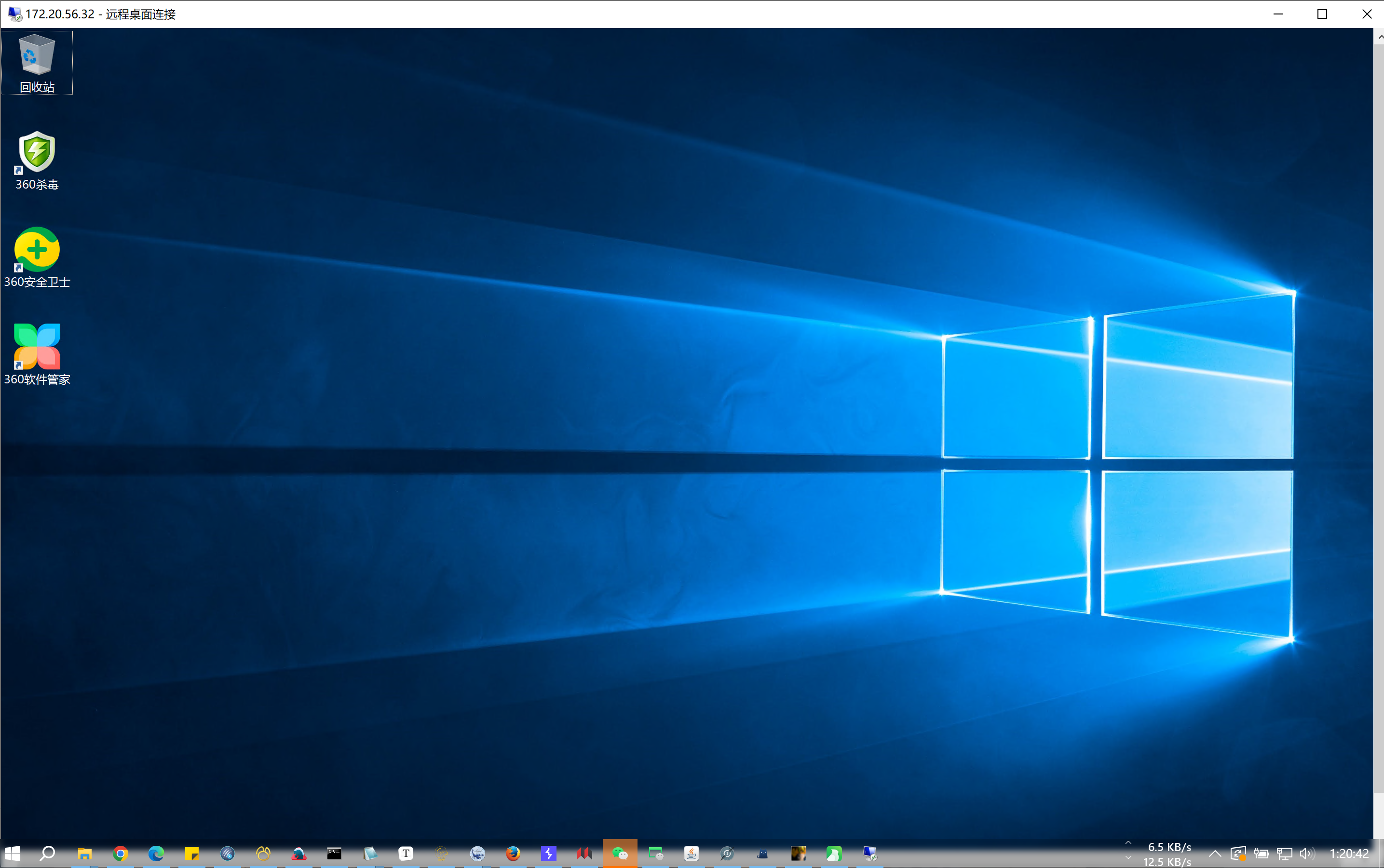Screen dimensions: 1384x868
Task: Select the 360软件管家 desktop icon
Action: (x=37, y=347)
